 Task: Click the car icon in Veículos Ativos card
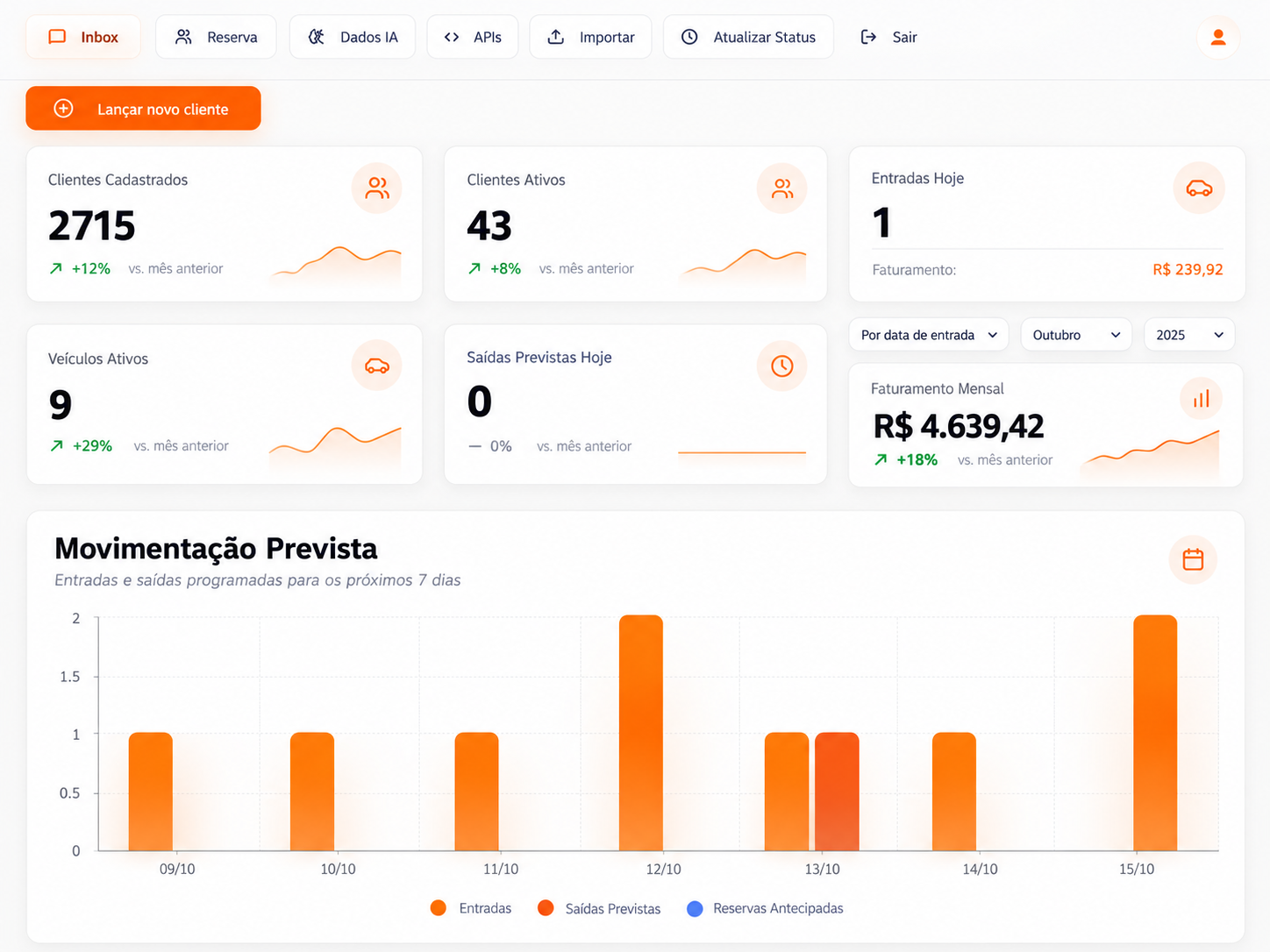point(377,366)
